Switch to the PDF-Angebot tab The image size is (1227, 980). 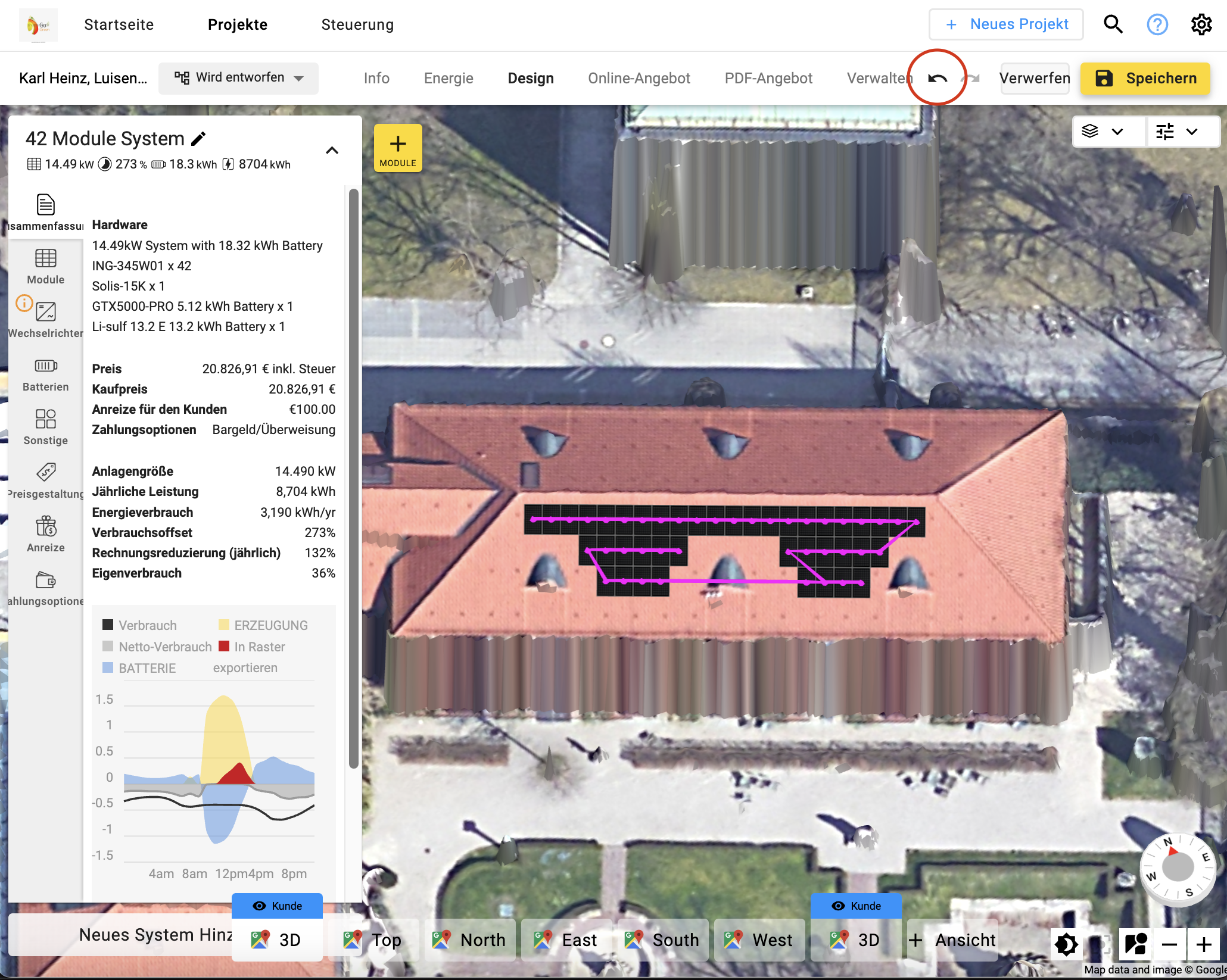click(x=768, y=78)
